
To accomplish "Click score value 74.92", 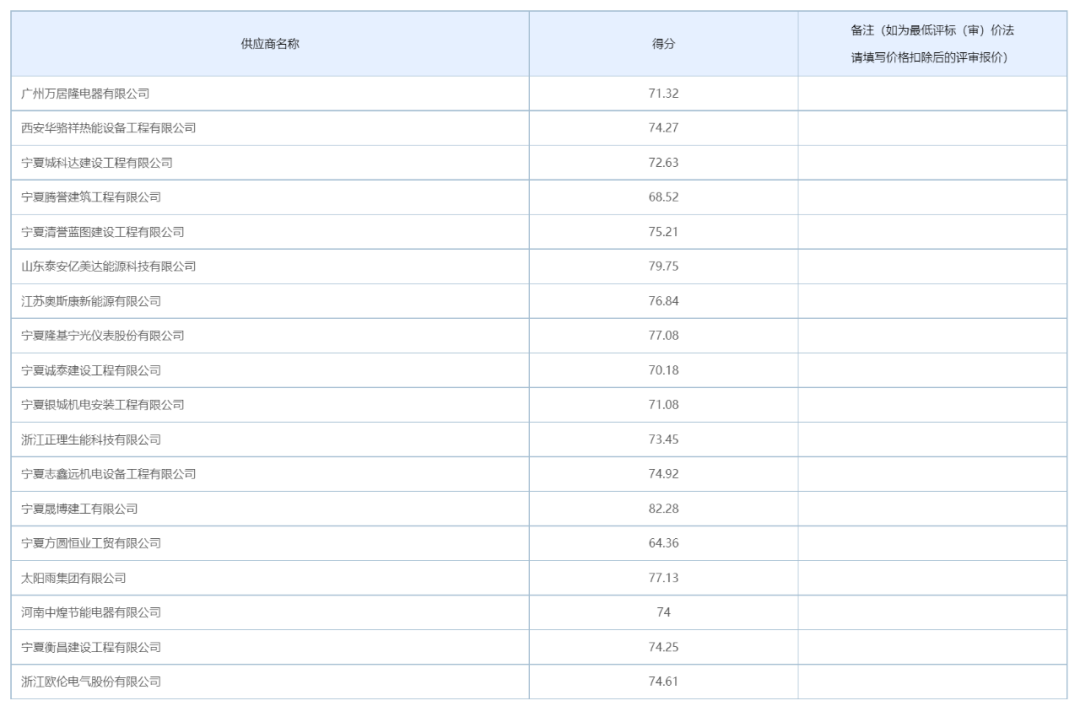I will [663, 474].
